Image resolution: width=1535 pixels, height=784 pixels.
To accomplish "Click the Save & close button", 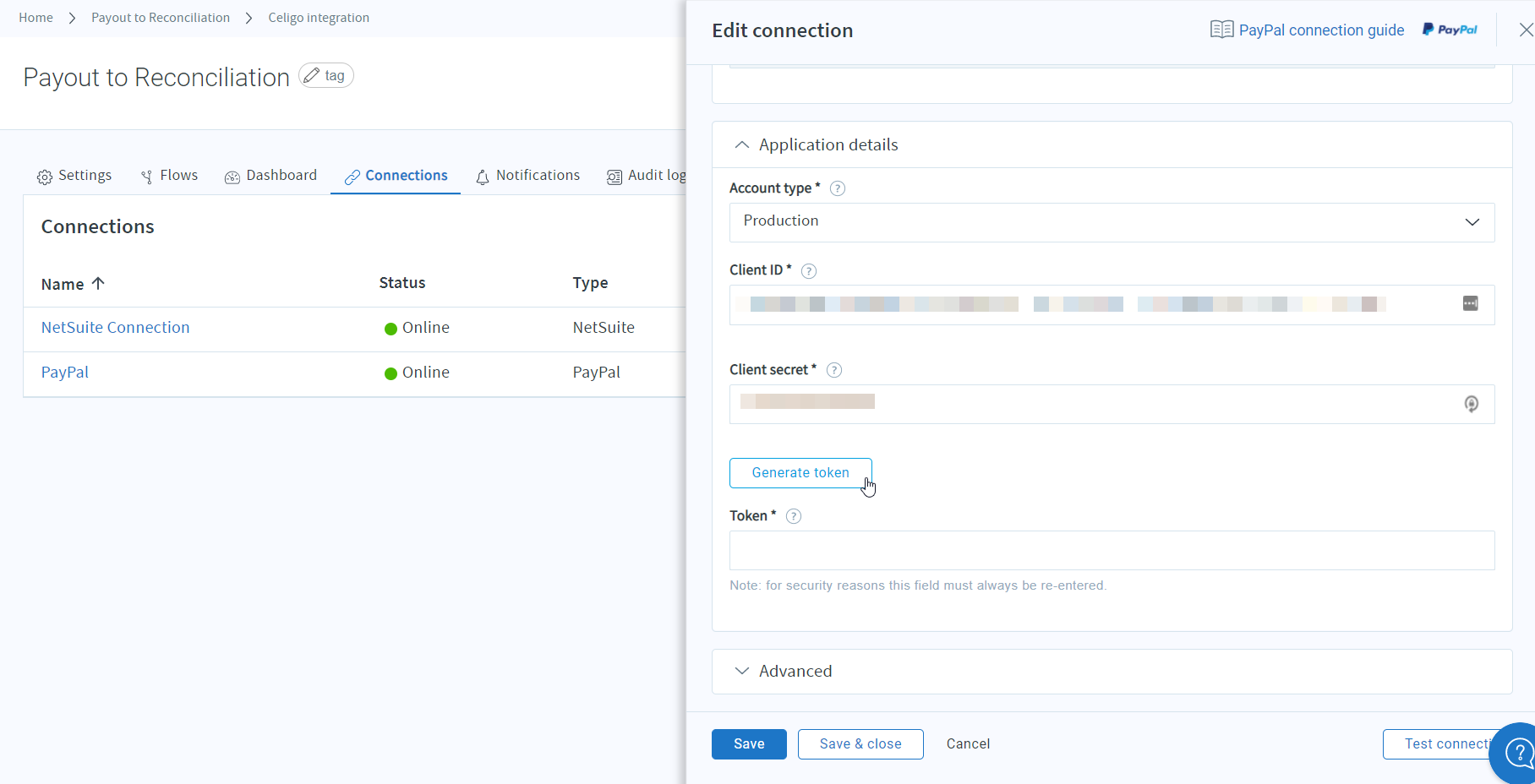I will point(860,744).
